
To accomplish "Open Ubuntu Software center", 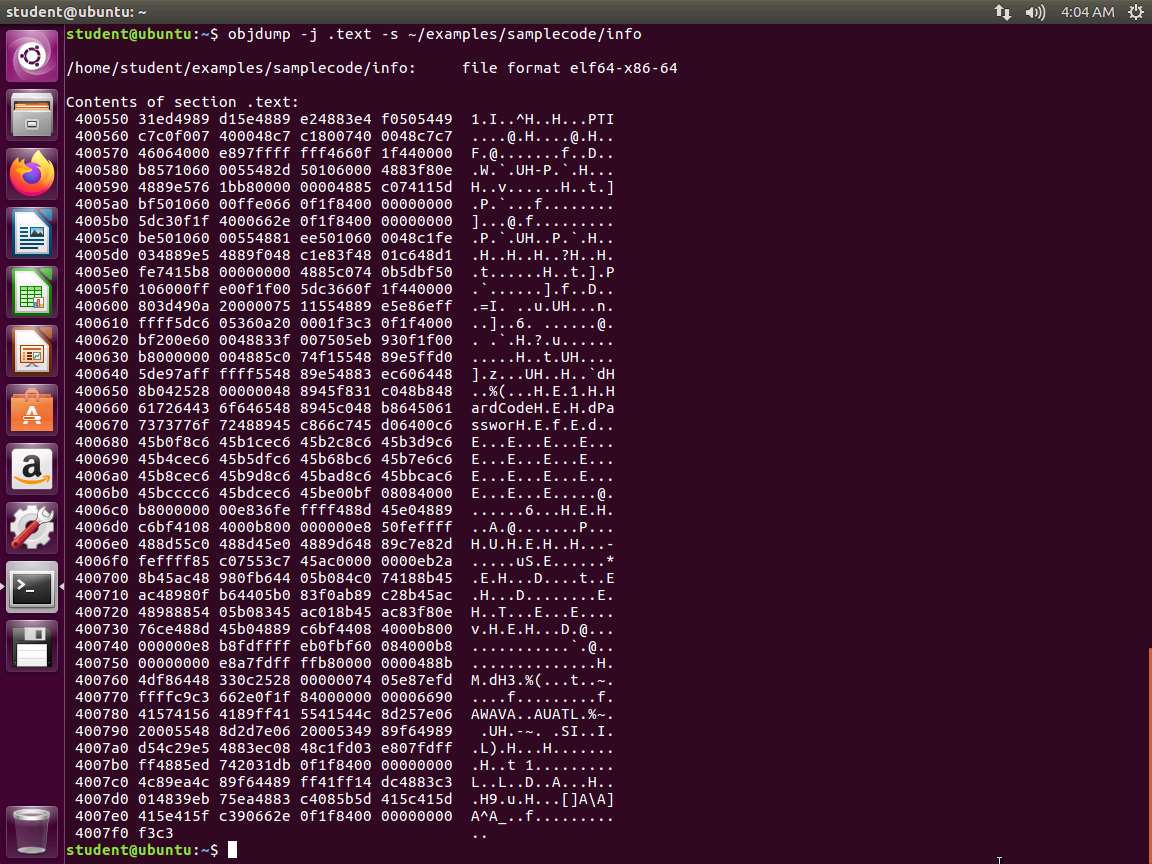I will [32, 410].
